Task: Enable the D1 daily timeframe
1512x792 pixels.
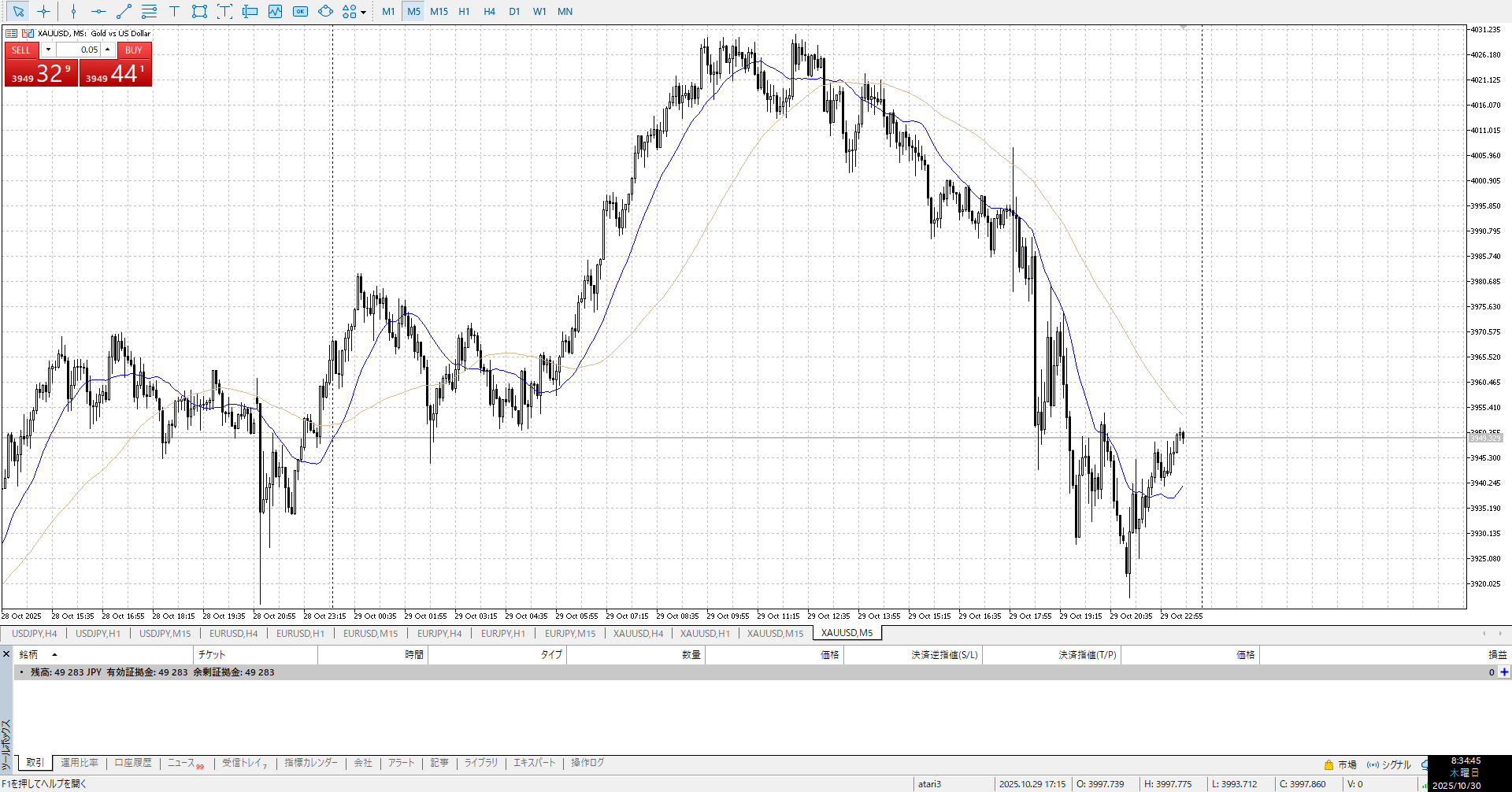Action: click(x=514, y=11)
